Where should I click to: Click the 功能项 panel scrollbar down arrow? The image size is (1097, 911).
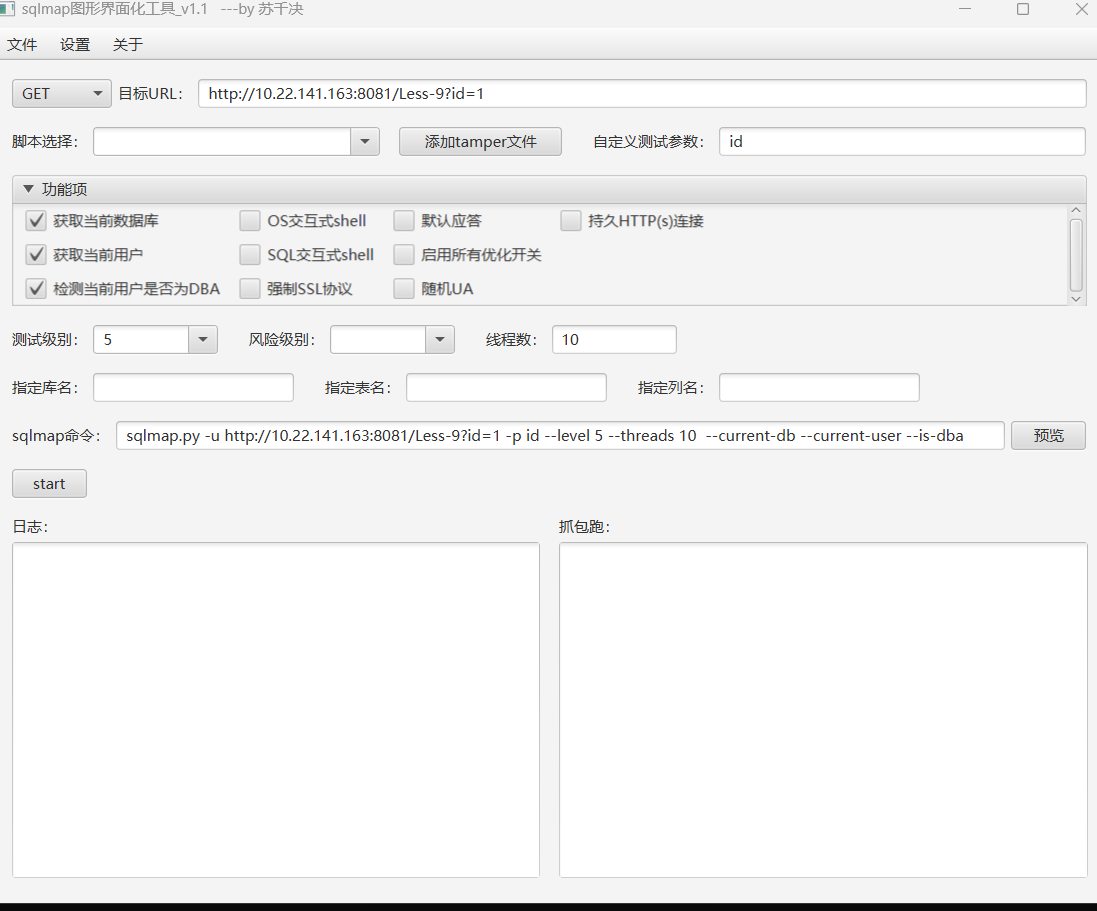1076,298
